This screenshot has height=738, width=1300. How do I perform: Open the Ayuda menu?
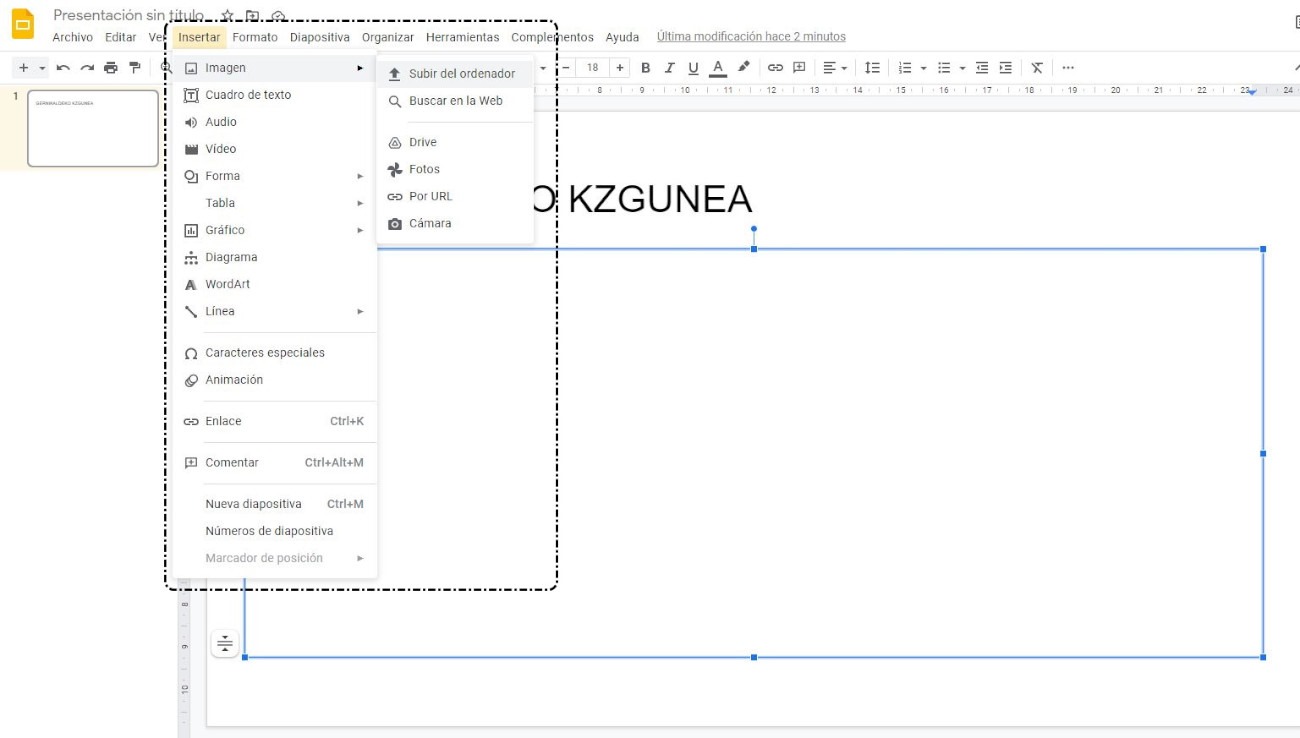pyautogui.click(x=622, y=37)
